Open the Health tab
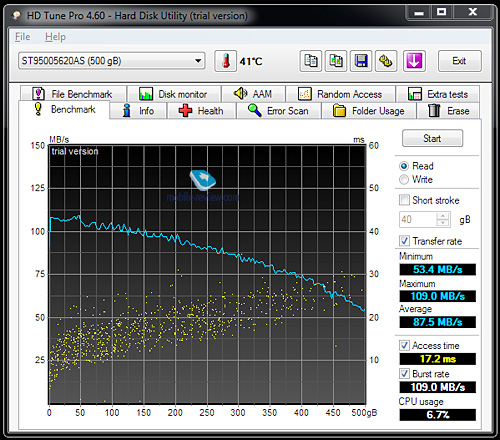This screenshot has width=500, height=440. pos(201,111)
